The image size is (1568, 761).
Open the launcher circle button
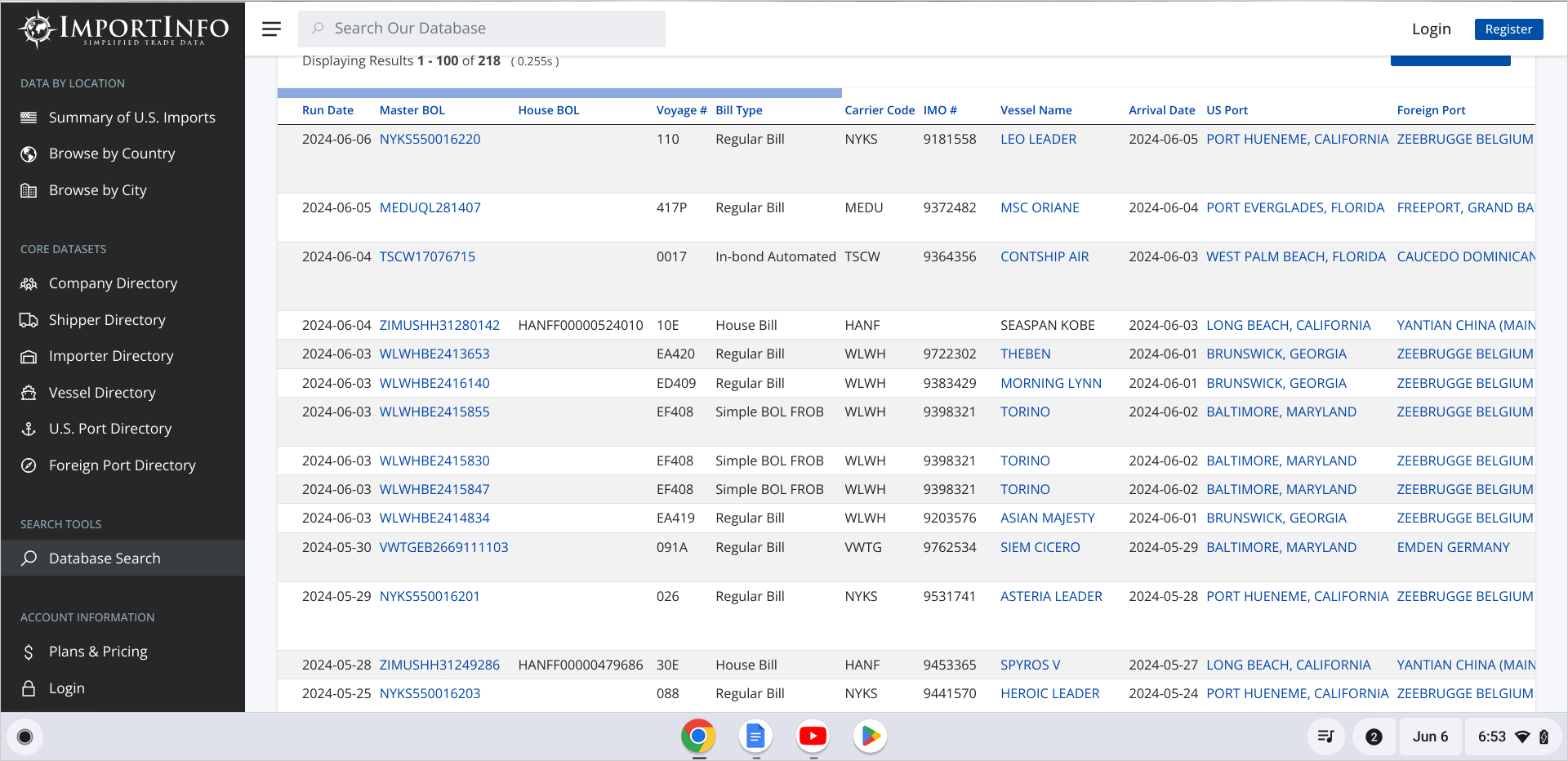pos(25,737)
